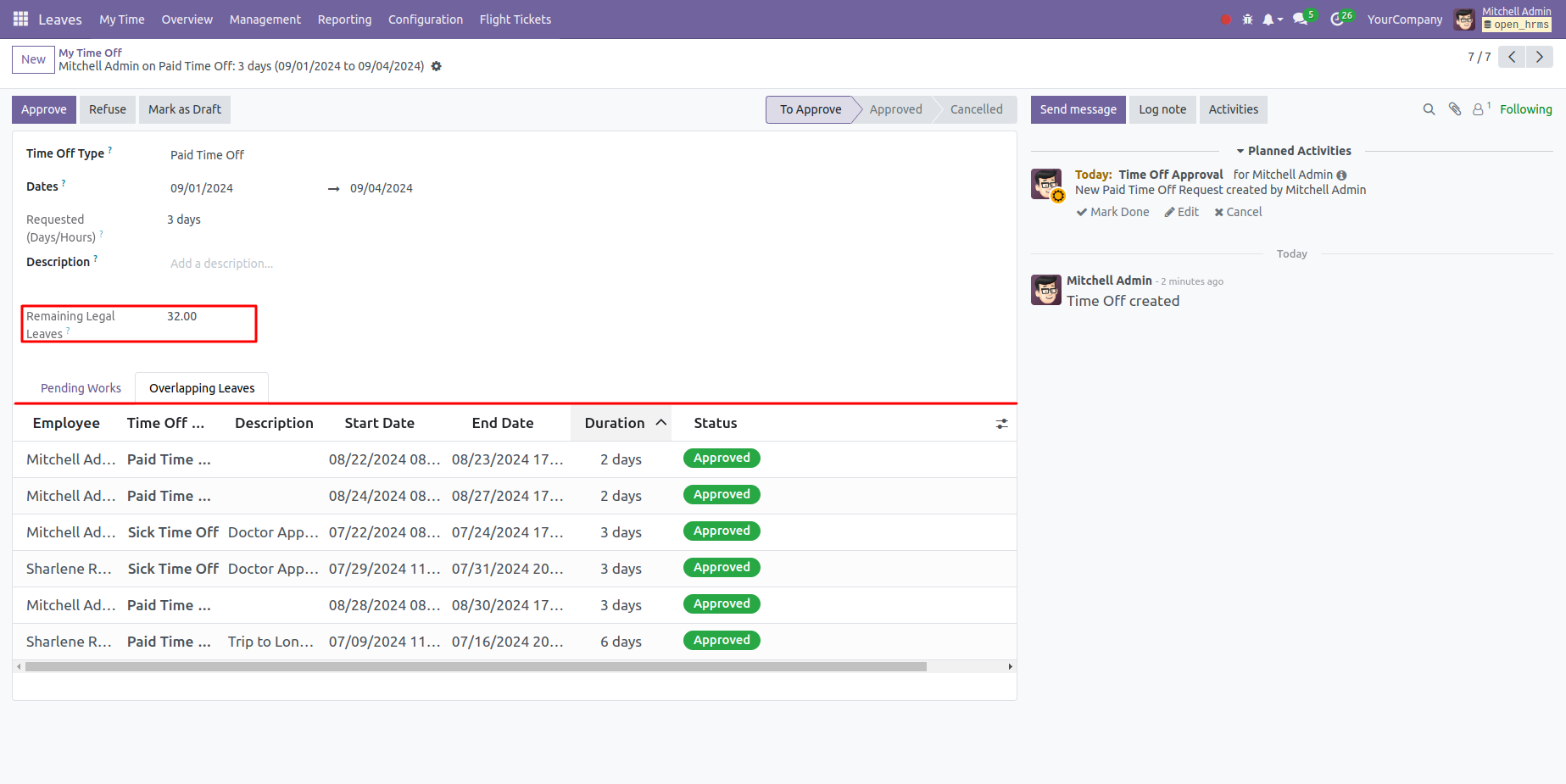The width and height of the screenshot is (1566, 784).
Task: Open activities clock icon in navbar
Action: (1338, 19)
